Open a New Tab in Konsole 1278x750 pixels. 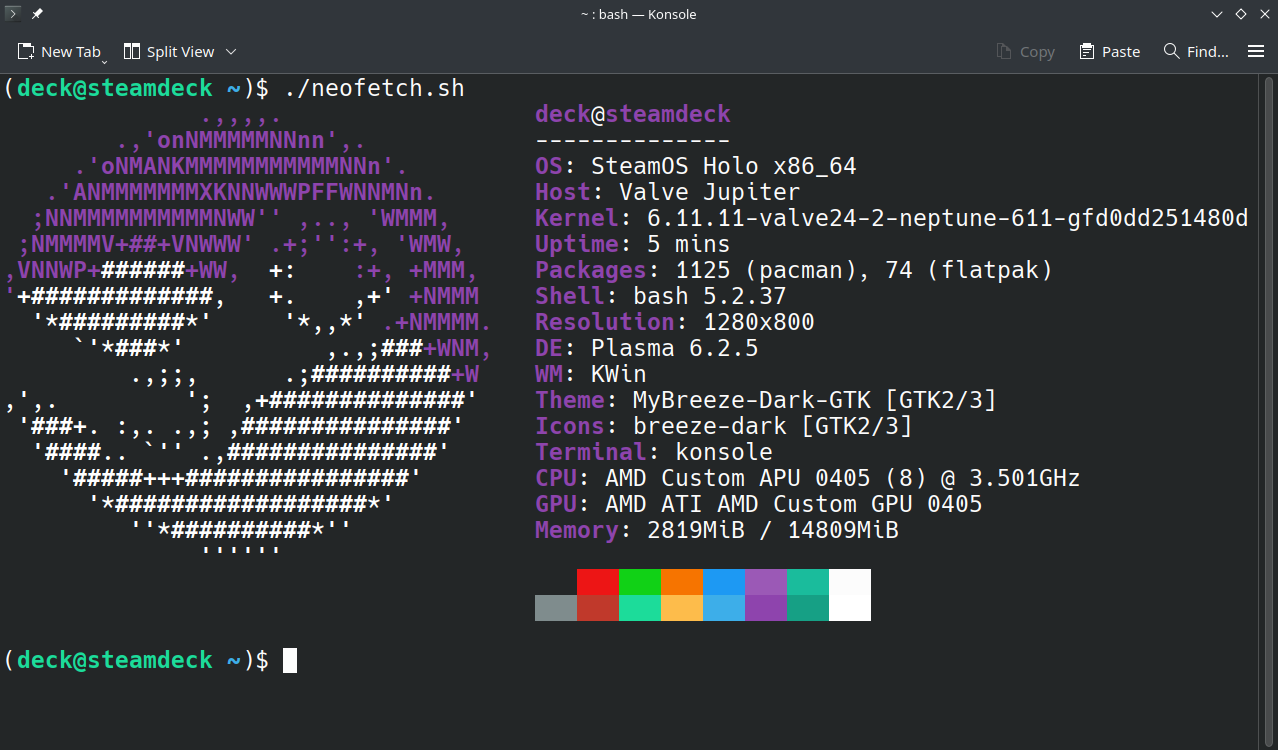click(x=59, y=52)
